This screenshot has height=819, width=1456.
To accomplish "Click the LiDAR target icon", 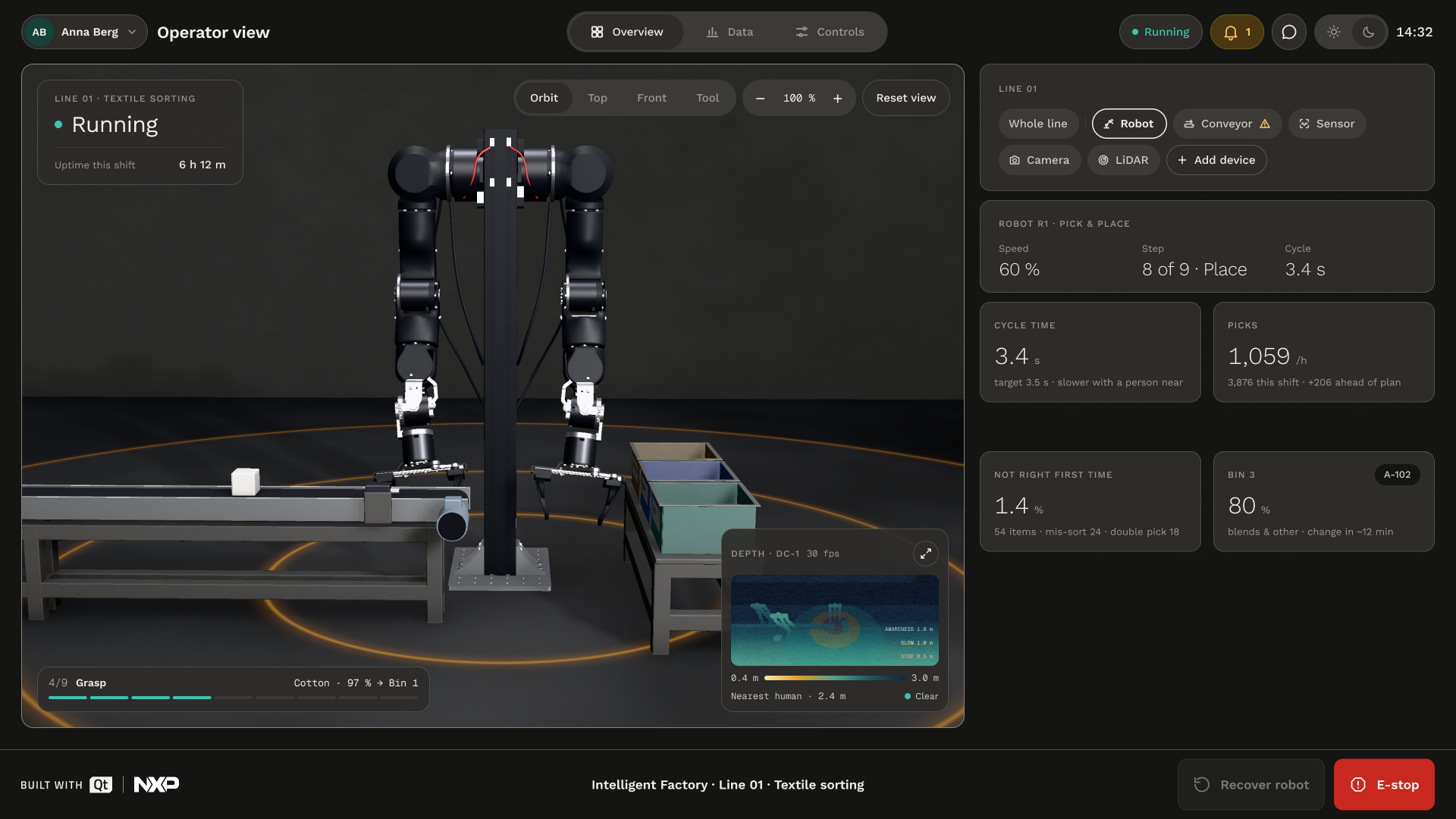I will [1103, 160].
